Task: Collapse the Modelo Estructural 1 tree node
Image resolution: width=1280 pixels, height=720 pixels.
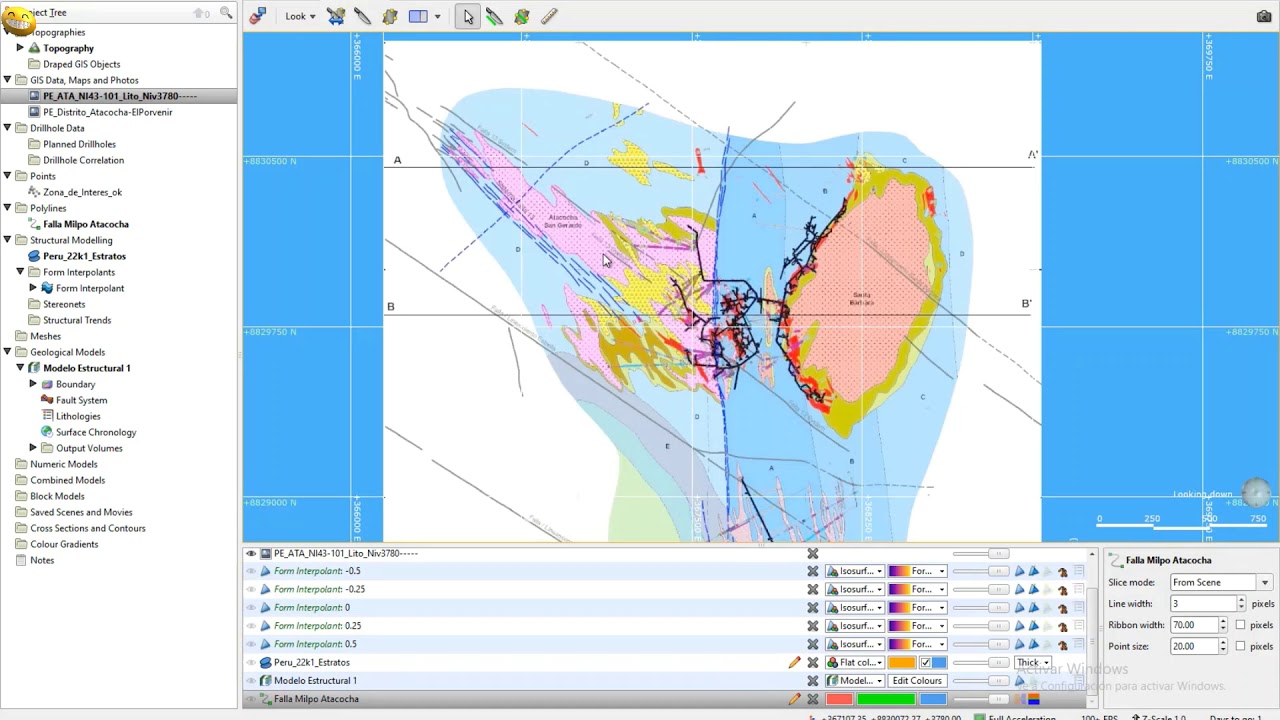Action: click(x=20, y=368)
